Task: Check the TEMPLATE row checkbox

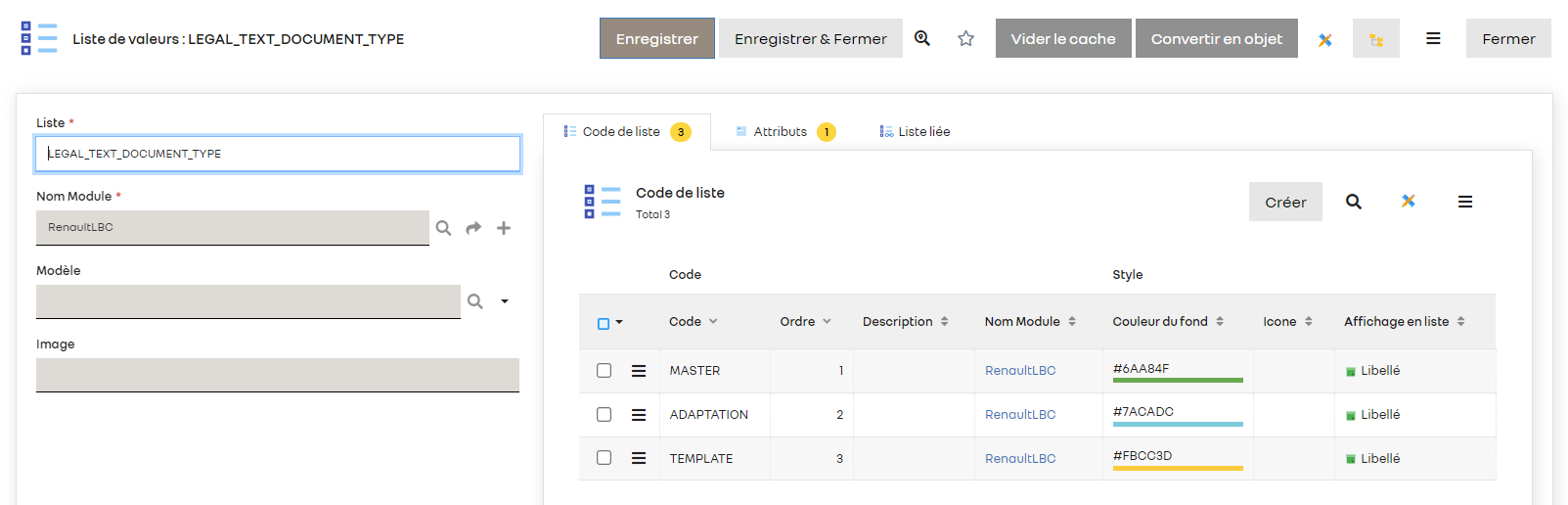Action: [604, 458]
